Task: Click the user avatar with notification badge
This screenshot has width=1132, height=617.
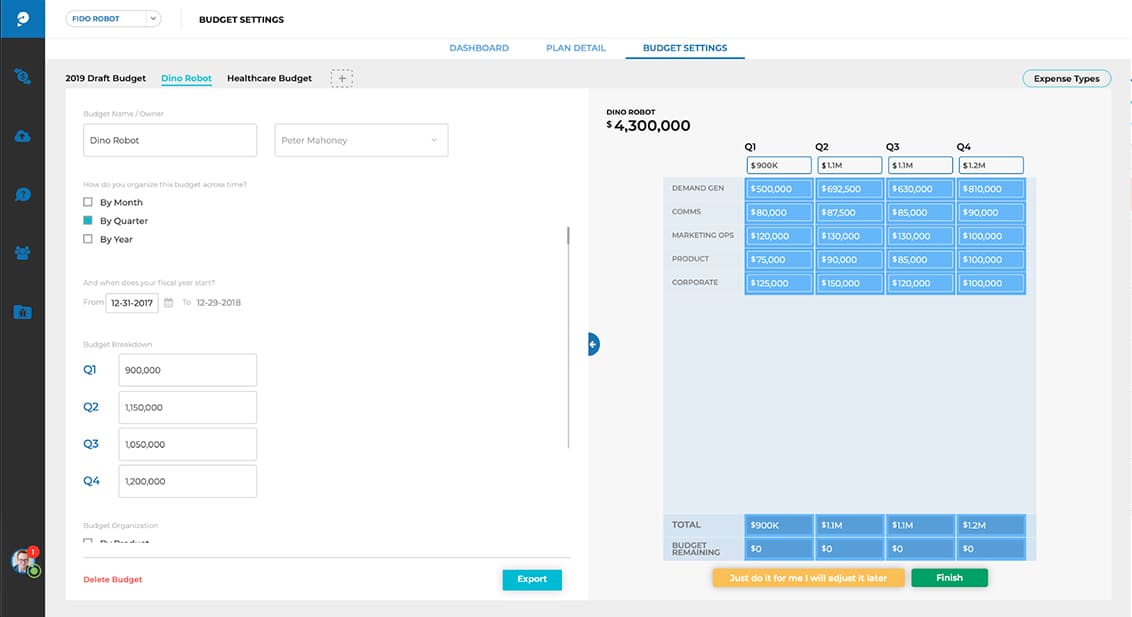Action: click(x=24, y=561)
